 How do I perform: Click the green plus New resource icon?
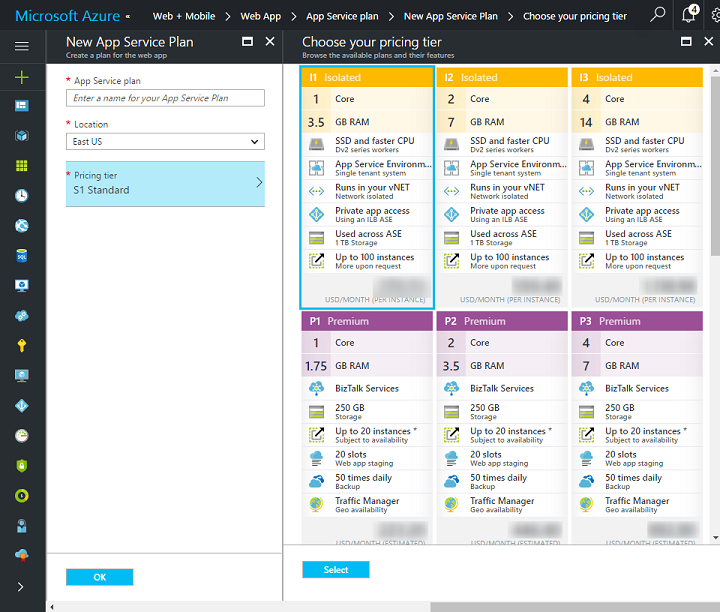22,77
